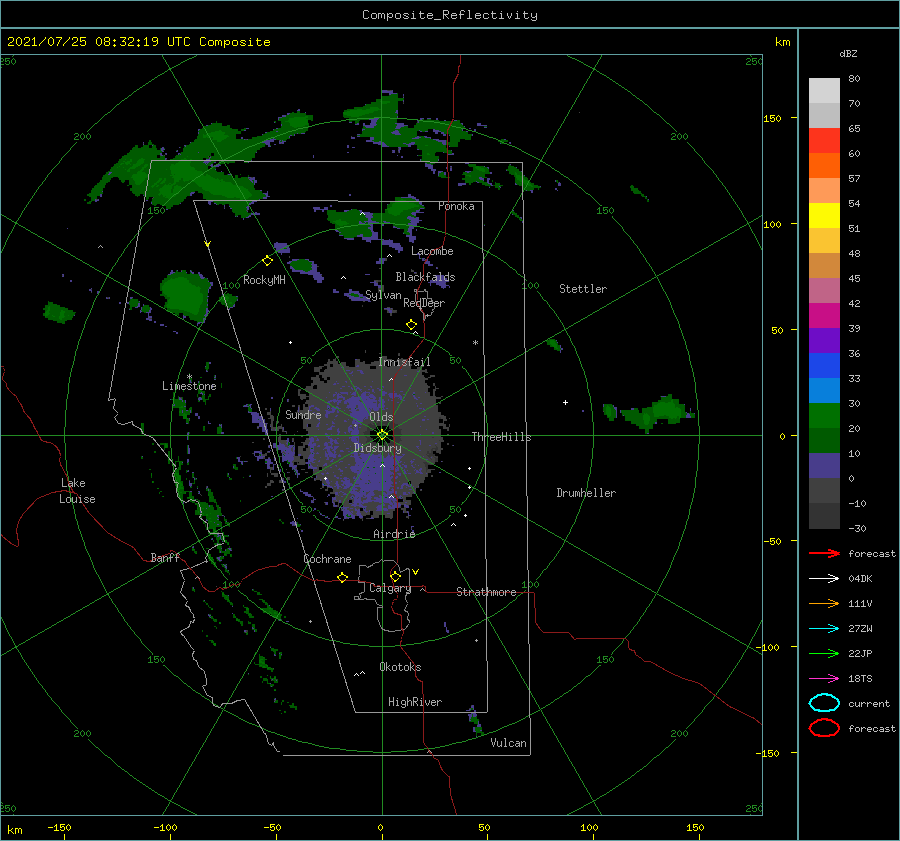Click the blue echo near Vulcan
This screenshot has width=900, height=841.
[x=476, y=722]
